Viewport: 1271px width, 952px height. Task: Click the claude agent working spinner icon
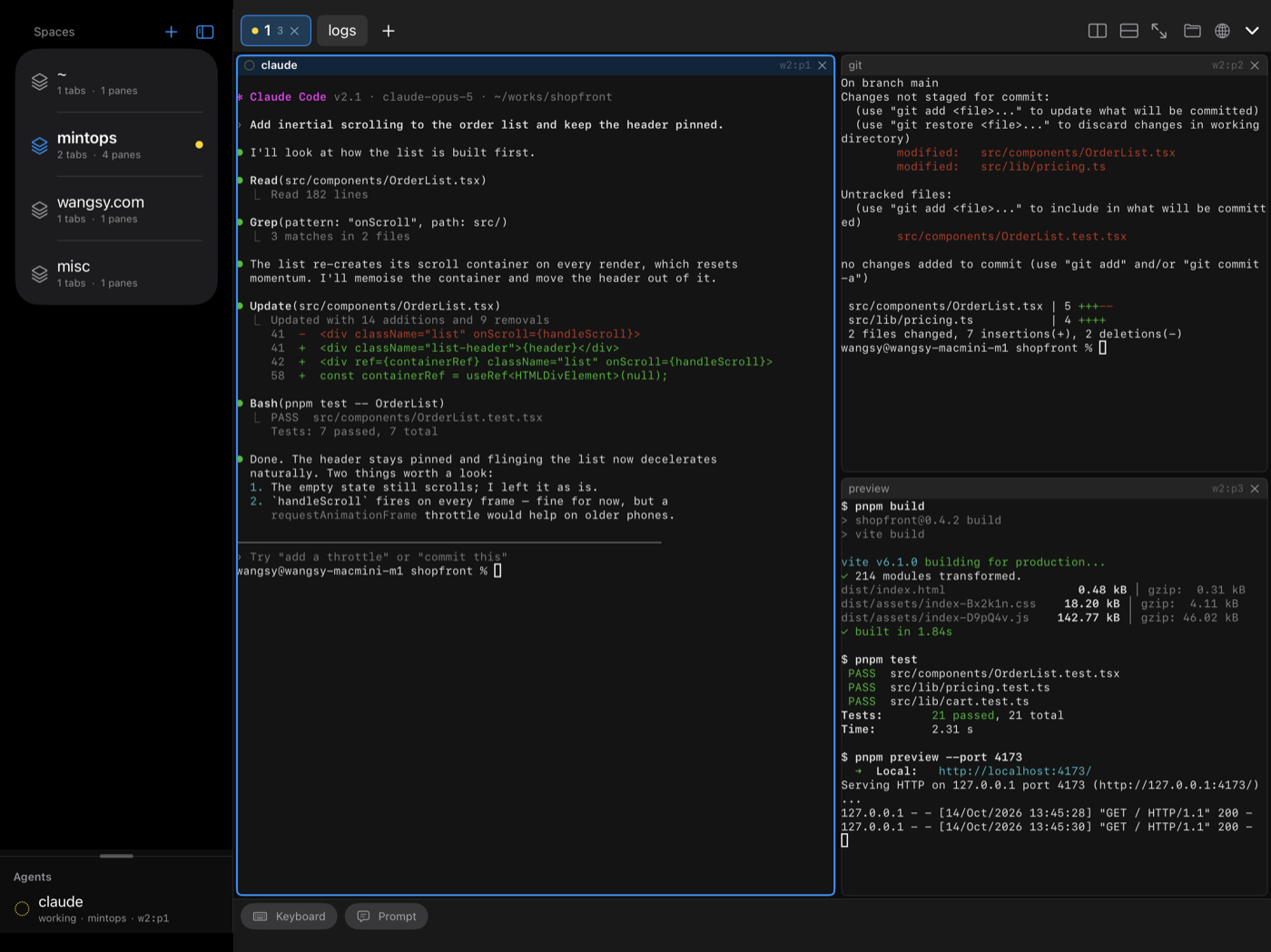pyautogui.click(x=22, y=908)
